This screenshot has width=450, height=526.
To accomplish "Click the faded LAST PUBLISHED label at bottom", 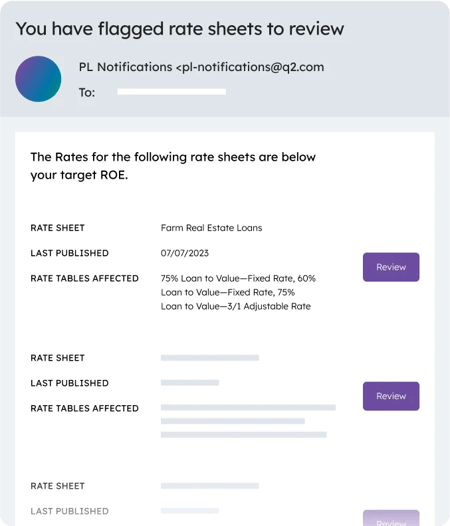I will pos(69,511).
